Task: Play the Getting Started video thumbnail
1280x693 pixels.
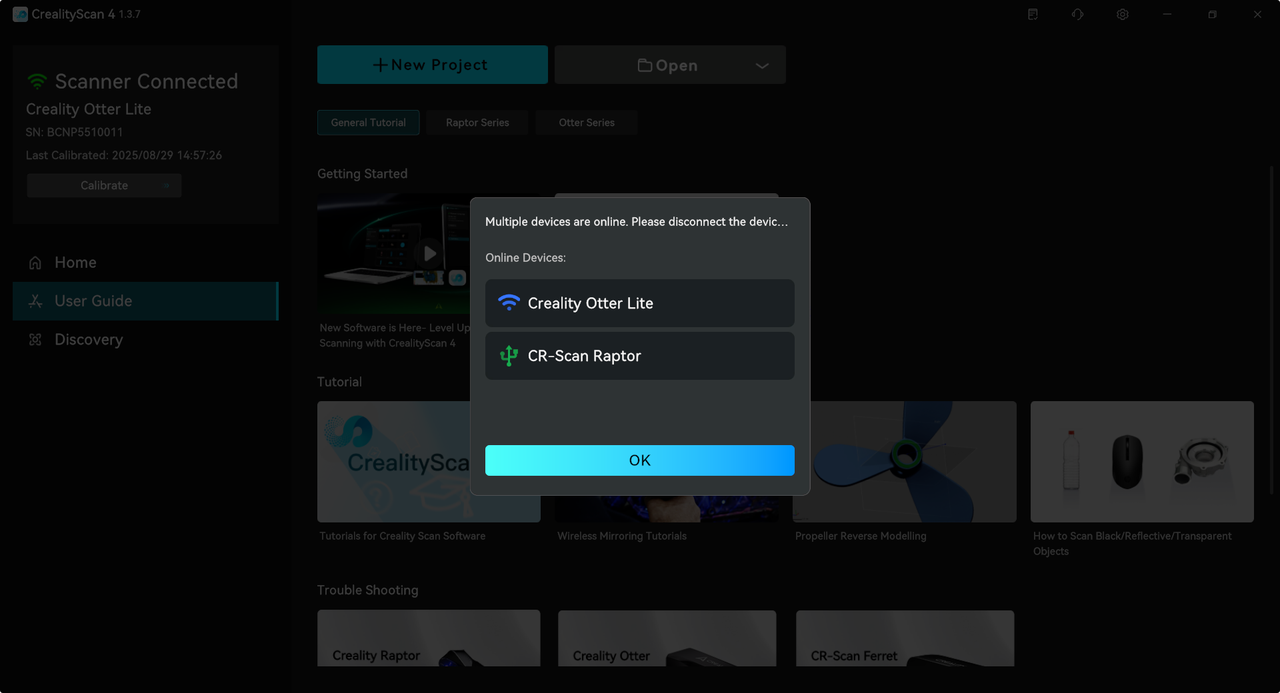Action: pyautogui.click(x=429, y=254)
